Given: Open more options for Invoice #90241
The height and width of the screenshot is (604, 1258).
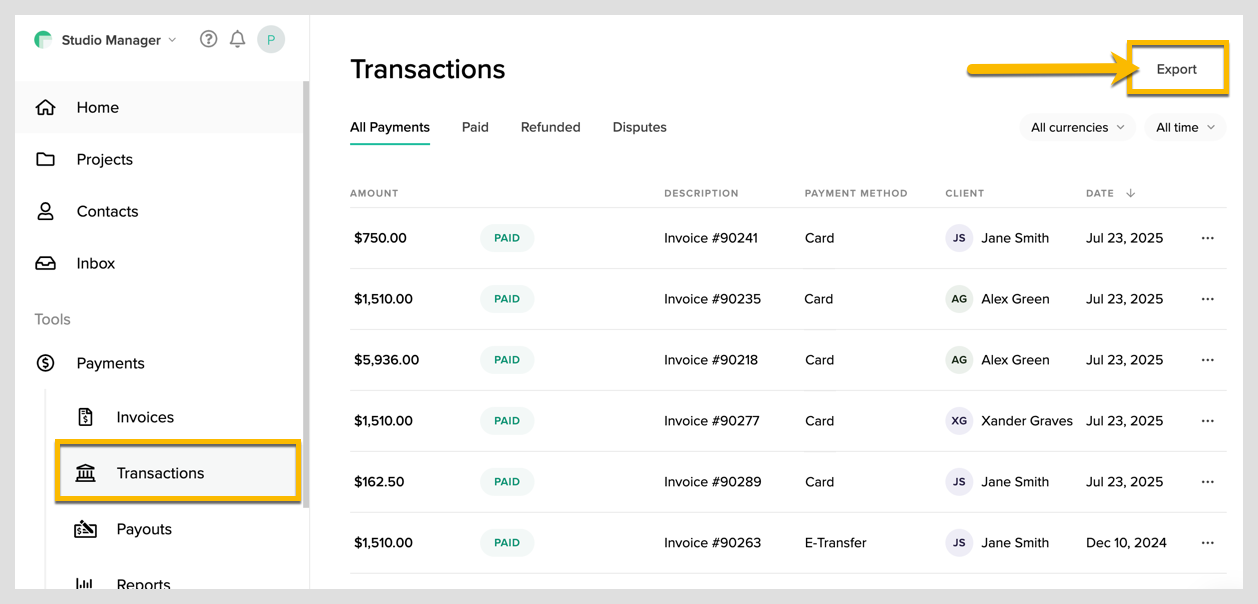Looking at the screenshot, I should pyautogui.click(x=1207, y=239).
